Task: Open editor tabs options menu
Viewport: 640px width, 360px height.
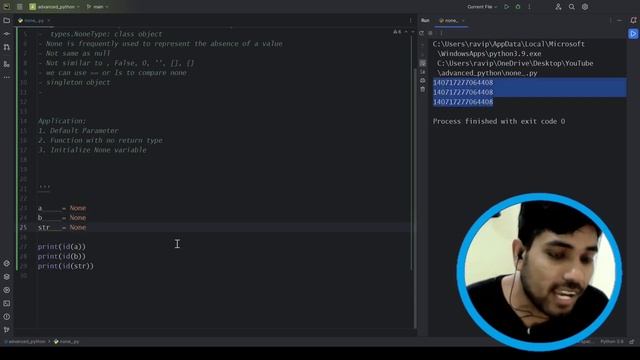Action: (x=410, y=20)
